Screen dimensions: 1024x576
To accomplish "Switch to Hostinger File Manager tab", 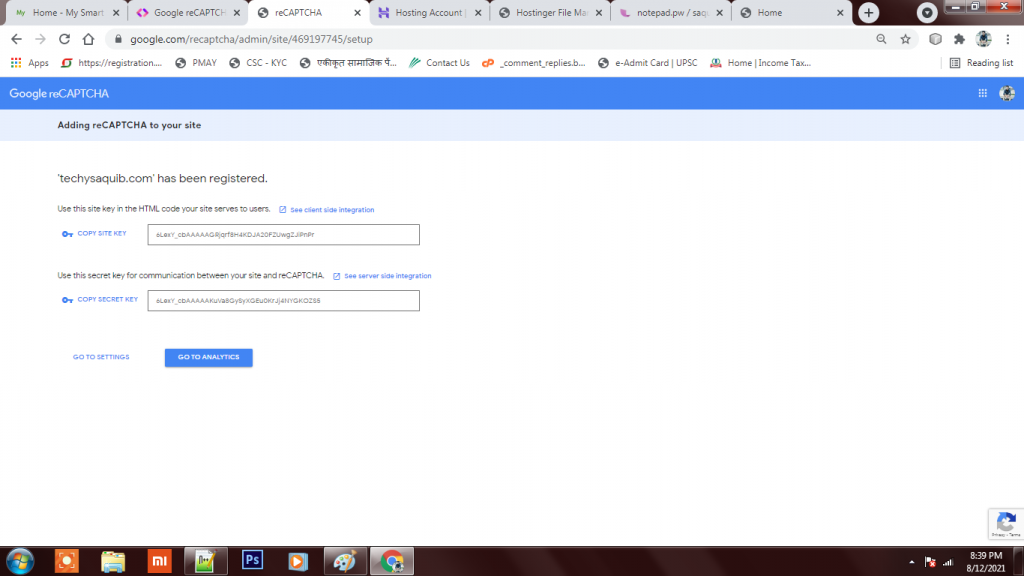I will 551,12.
